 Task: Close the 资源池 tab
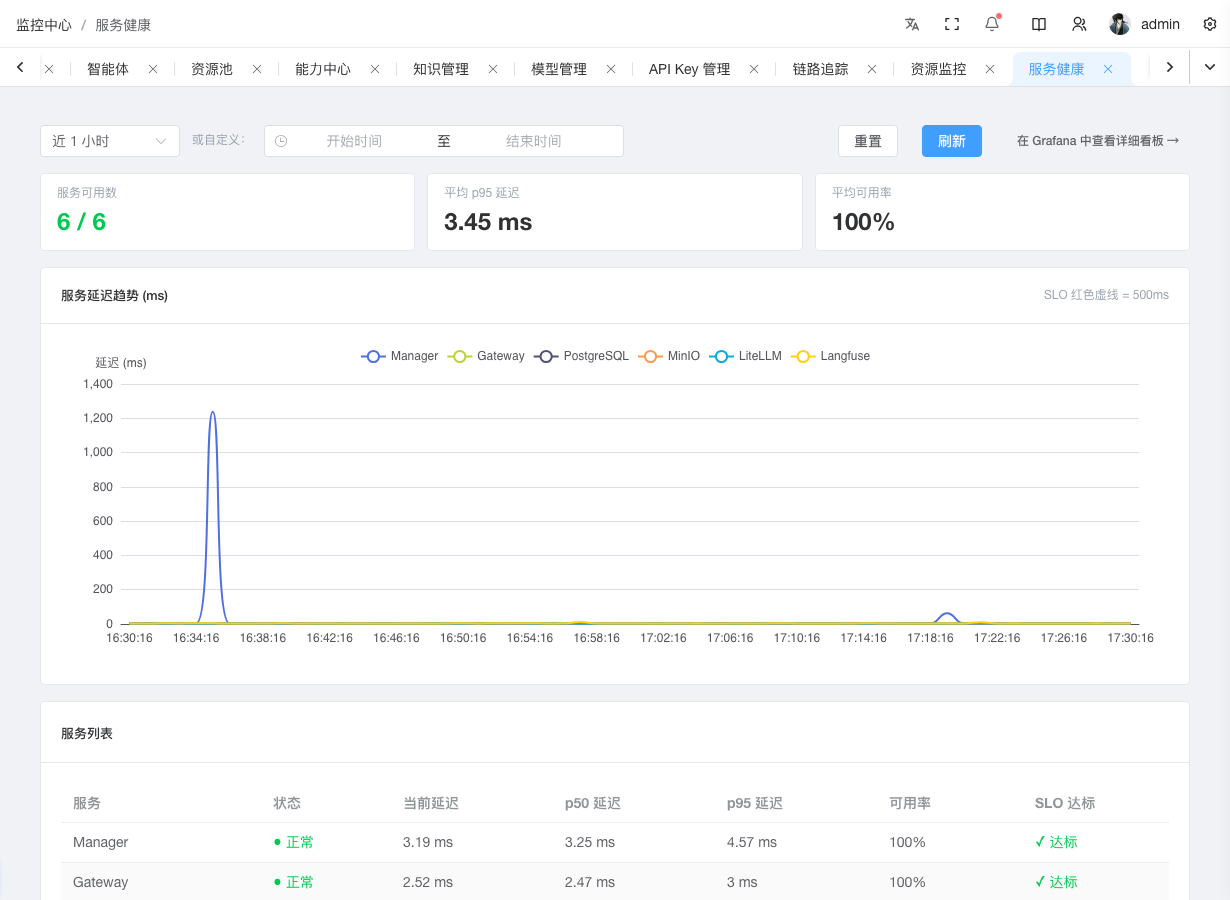point(257,69)
